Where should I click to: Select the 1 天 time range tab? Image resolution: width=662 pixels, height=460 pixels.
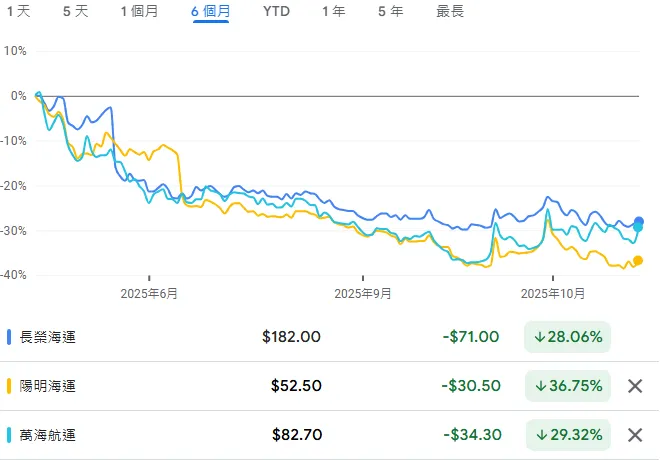tap(19, 11)
